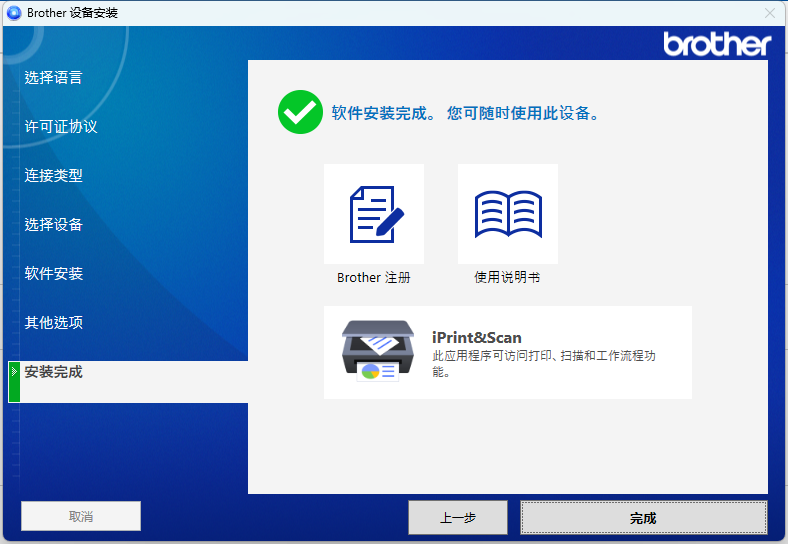Click the brother logo at top right
788x544 pixels.
(717, 44)
